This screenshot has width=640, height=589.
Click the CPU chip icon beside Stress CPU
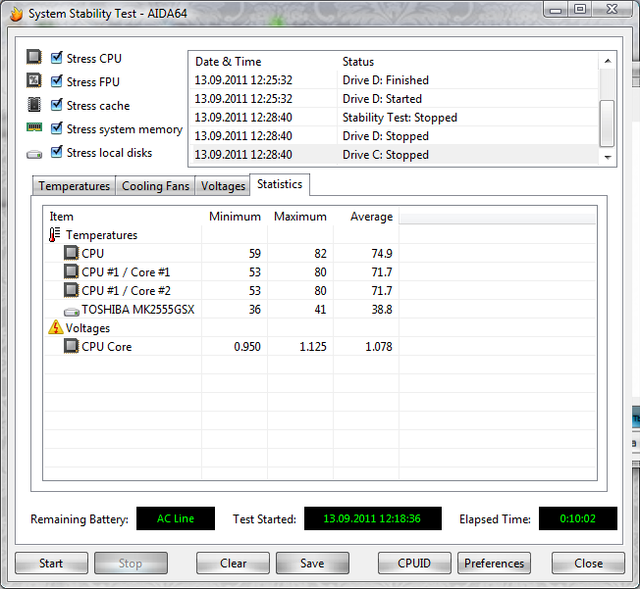coord(34,58)
